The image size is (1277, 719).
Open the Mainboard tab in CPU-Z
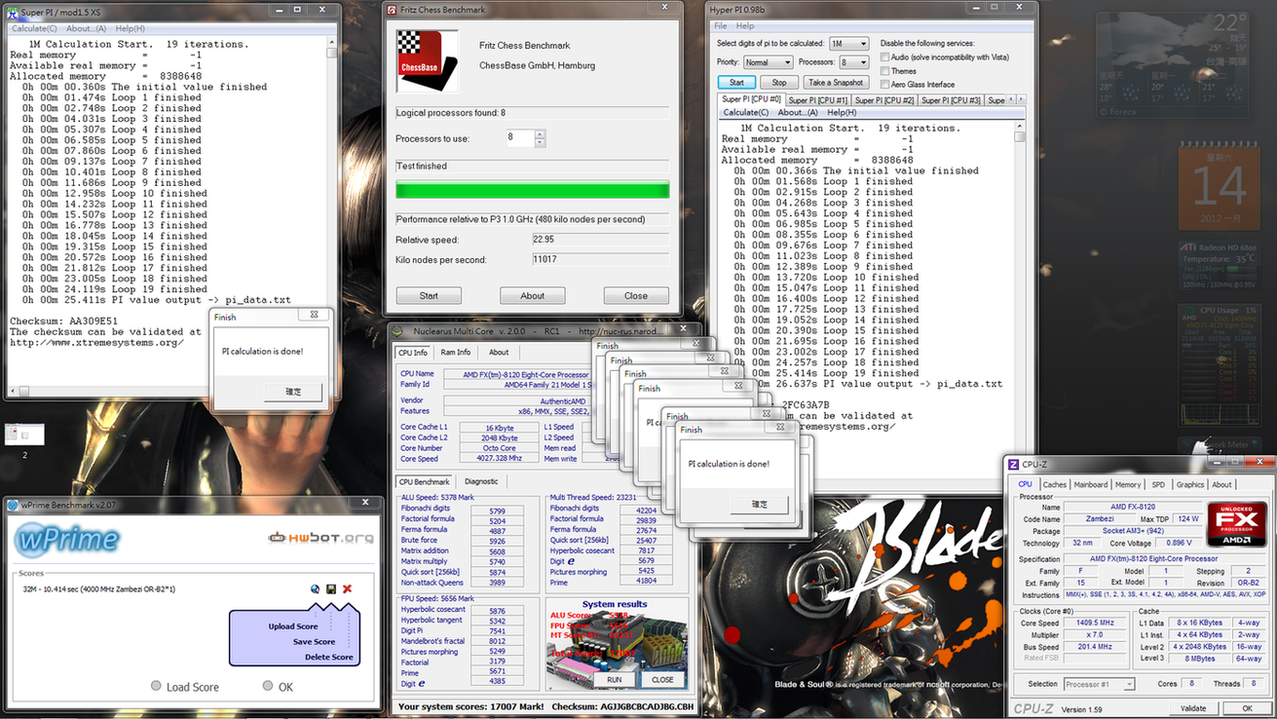point(1091,484)
